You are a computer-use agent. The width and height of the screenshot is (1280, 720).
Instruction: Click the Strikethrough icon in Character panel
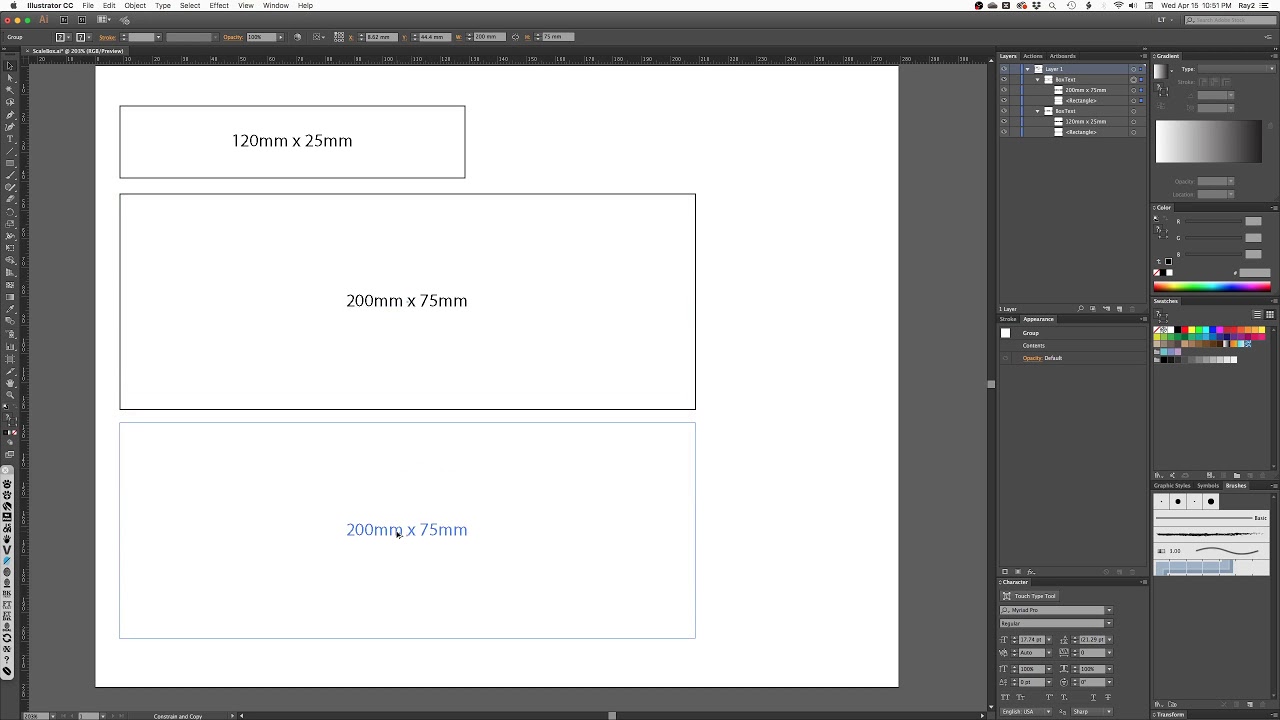1108,697
